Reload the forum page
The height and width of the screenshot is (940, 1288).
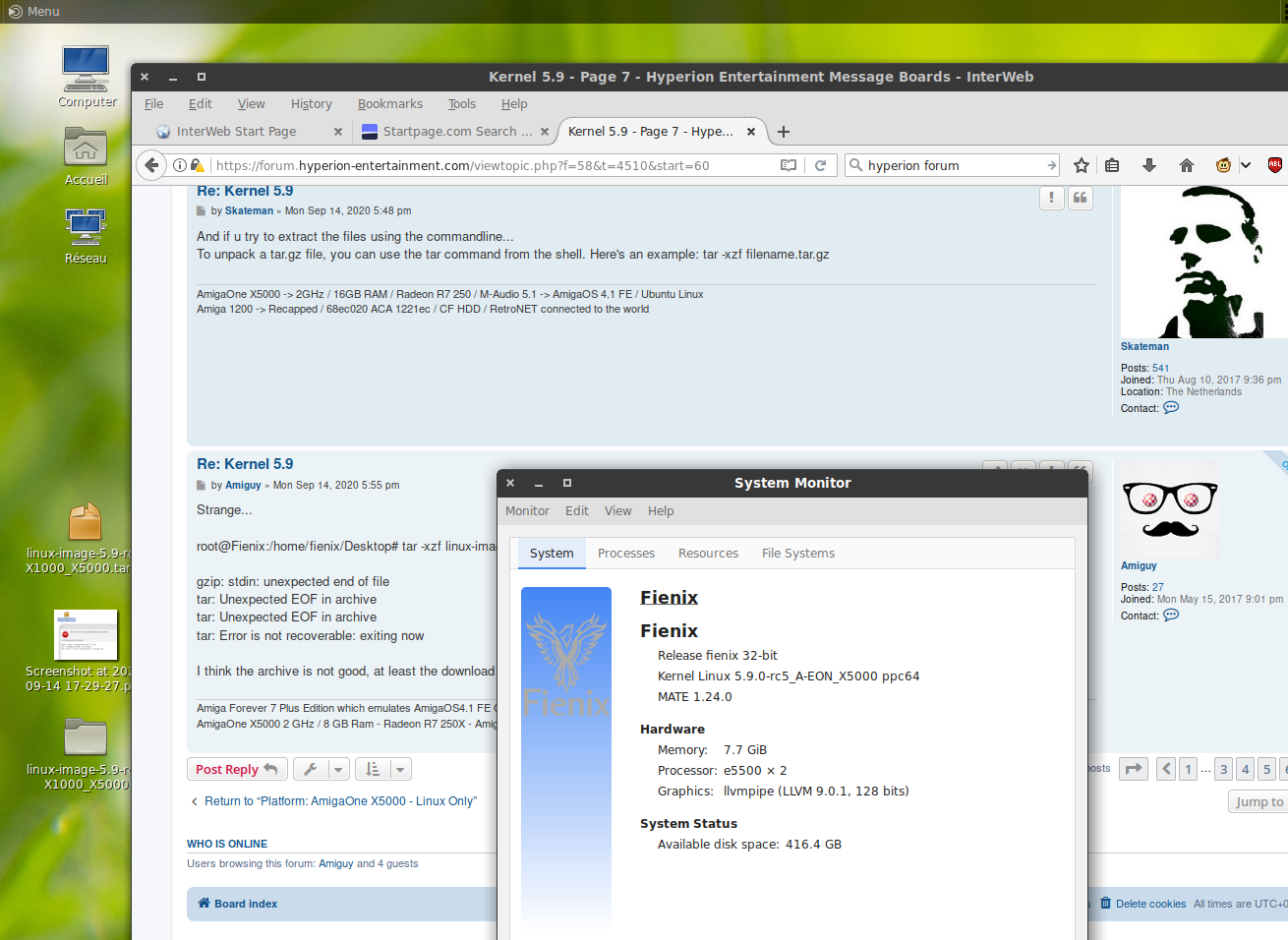click(820, 165)
